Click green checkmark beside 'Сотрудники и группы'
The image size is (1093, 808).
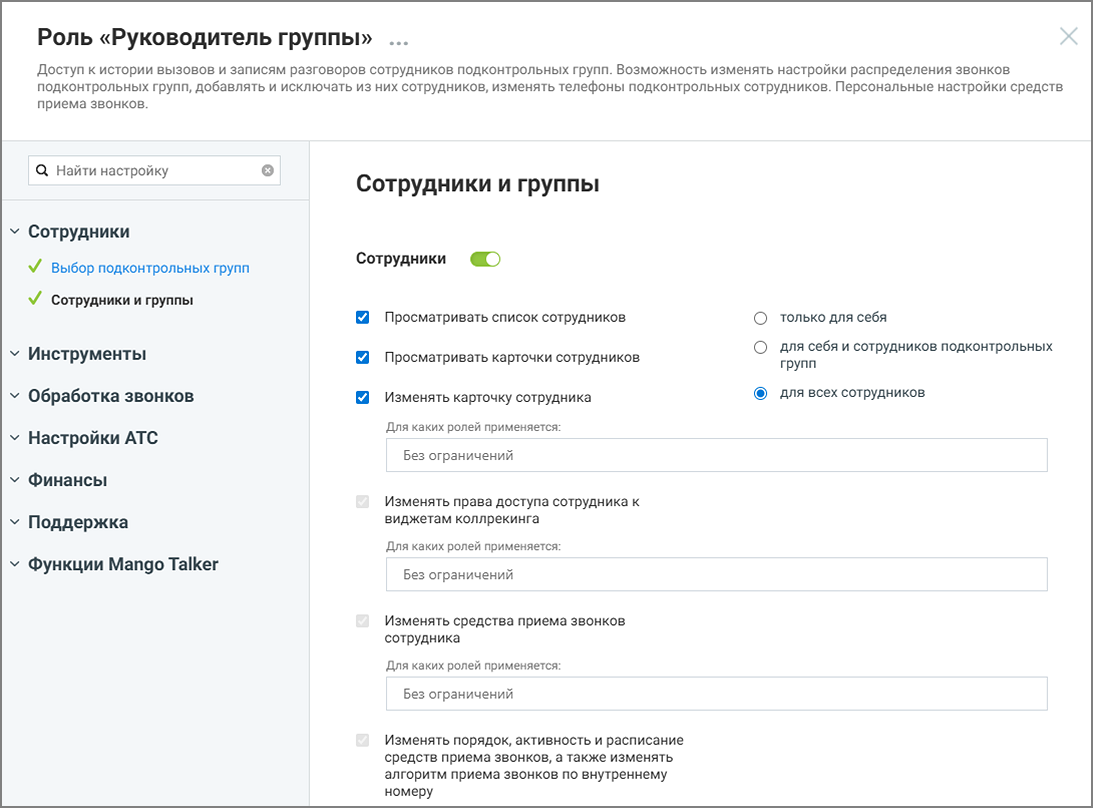[35, 299]
